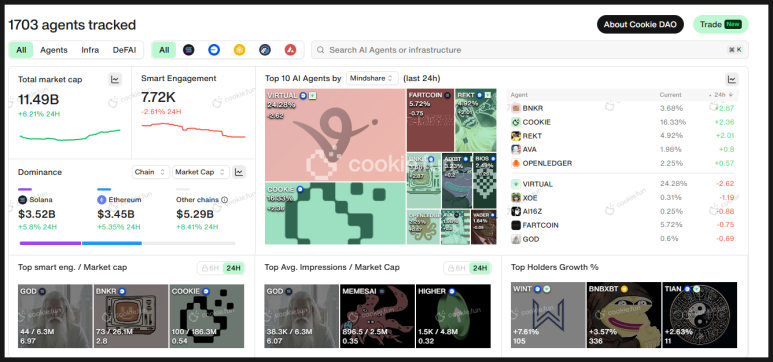Open the WINT card in Top Holders Growth

[x=548, y=315]
